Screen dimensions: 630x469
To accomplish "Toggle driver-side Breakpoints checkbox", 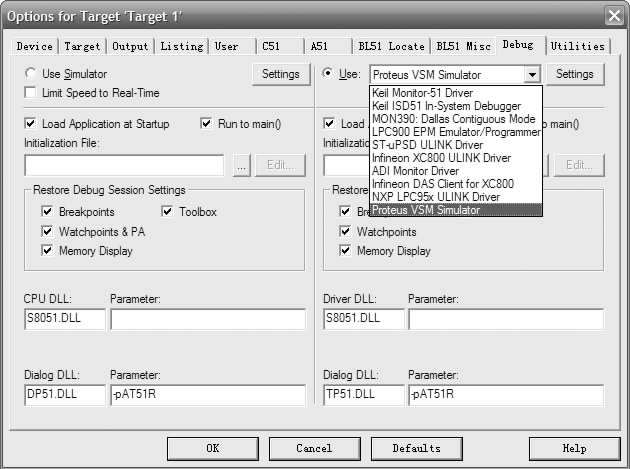I will point(345,211).
